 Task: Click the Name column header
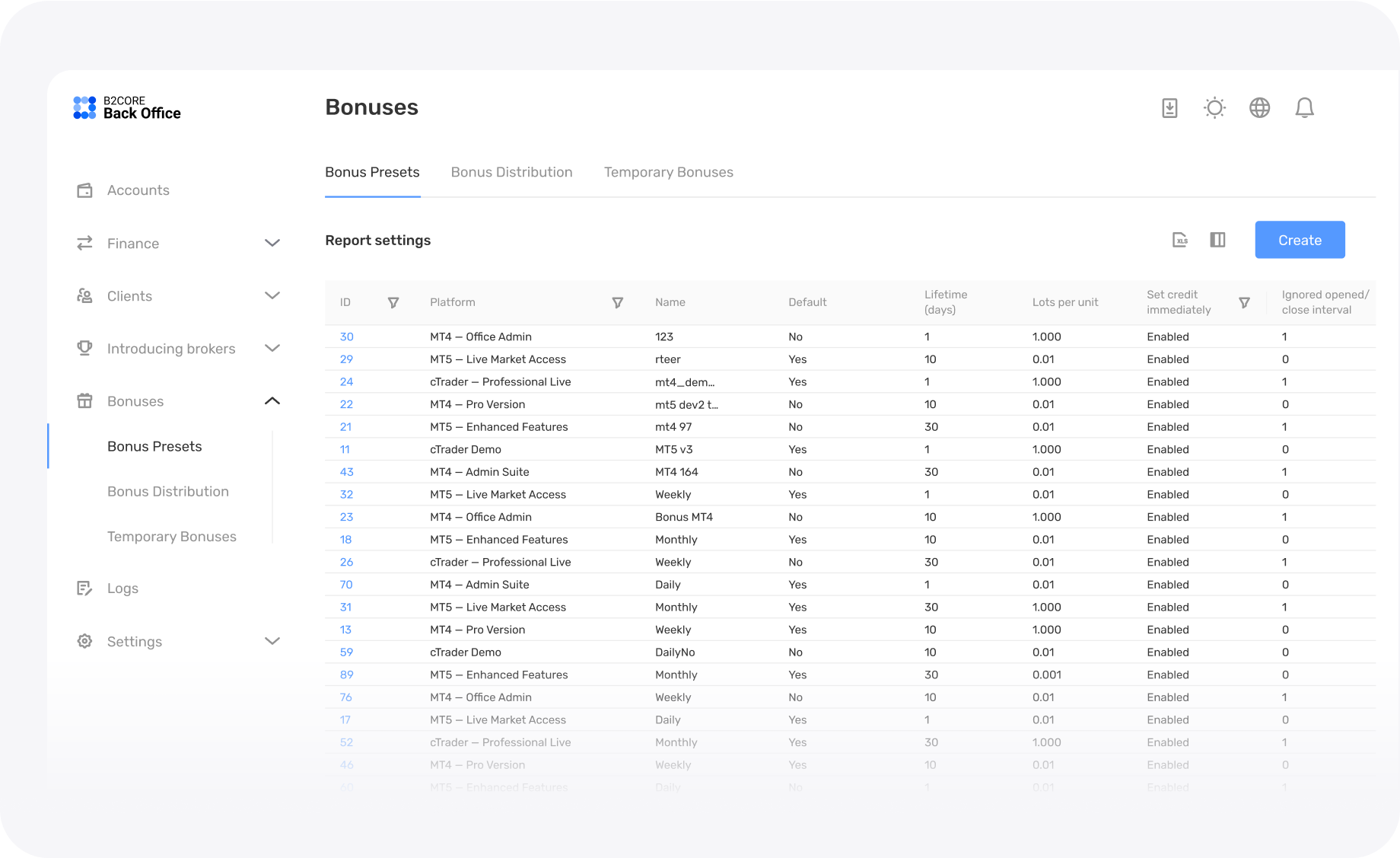[670, 302]
